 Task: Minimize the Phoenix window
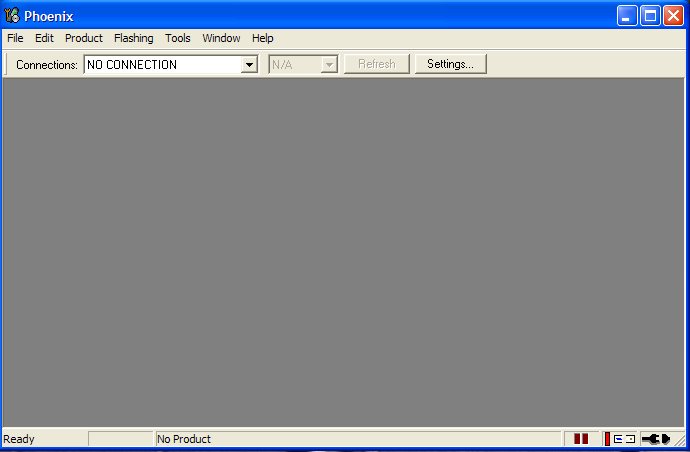click(627, 15)
